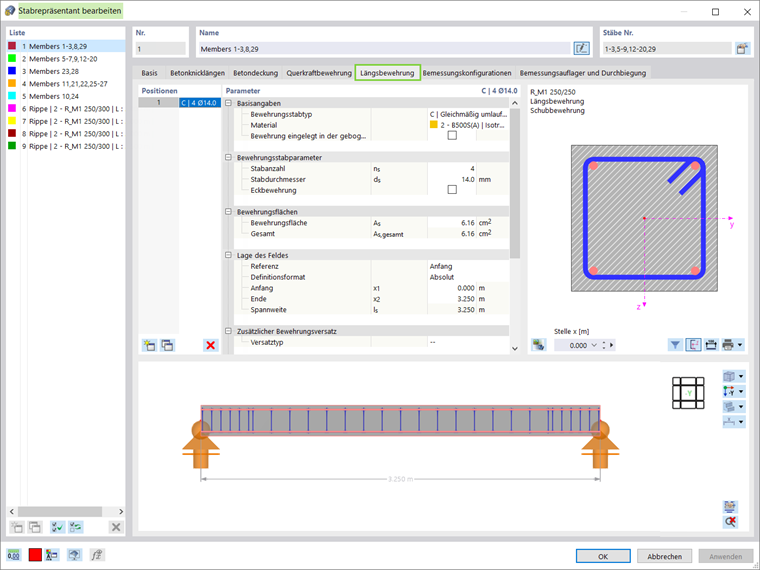
Task: Select position 1 'C | 4 Ø14.0' row
Action: [x=180, y=103]
